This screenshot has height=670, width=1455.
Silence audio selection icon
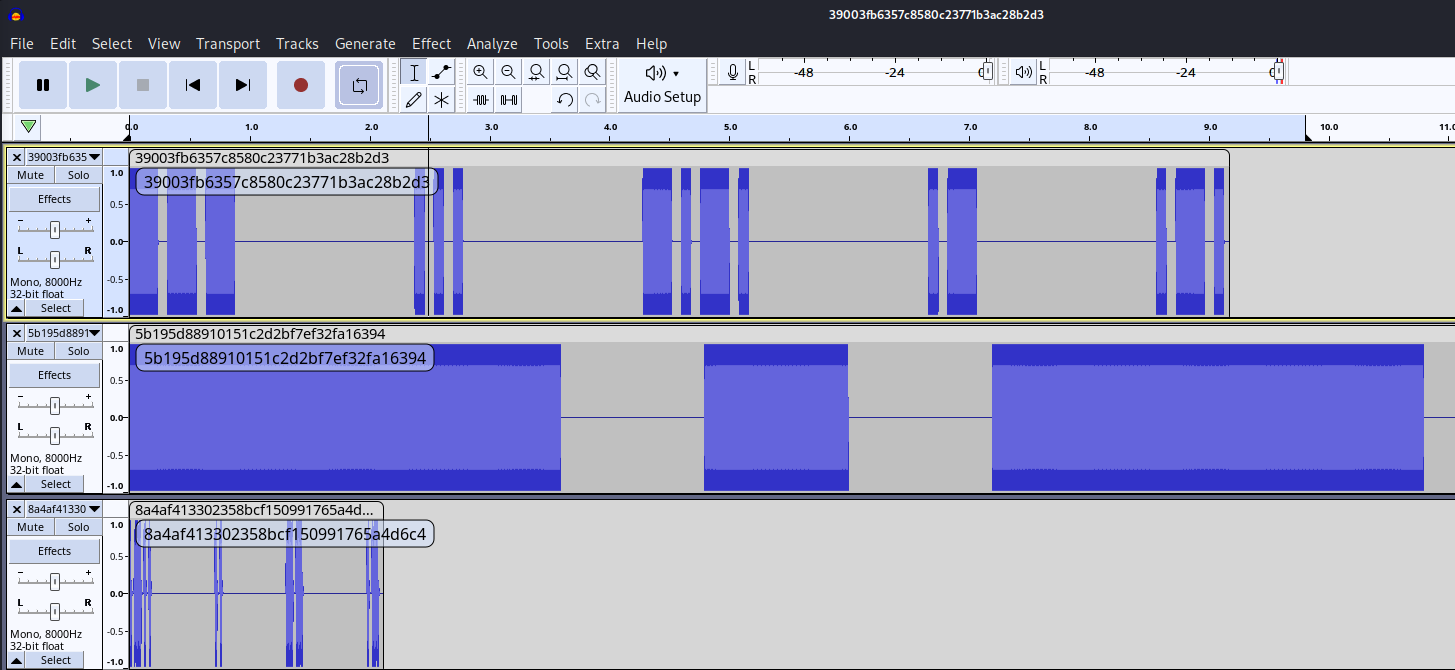click(x=509, y=99)
